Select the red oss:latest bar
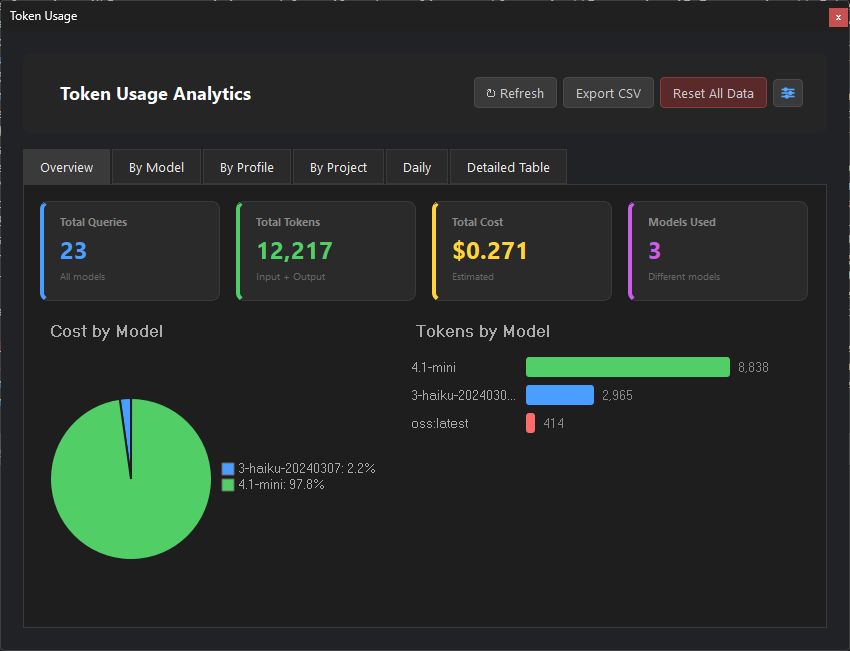 click(529, 423)
